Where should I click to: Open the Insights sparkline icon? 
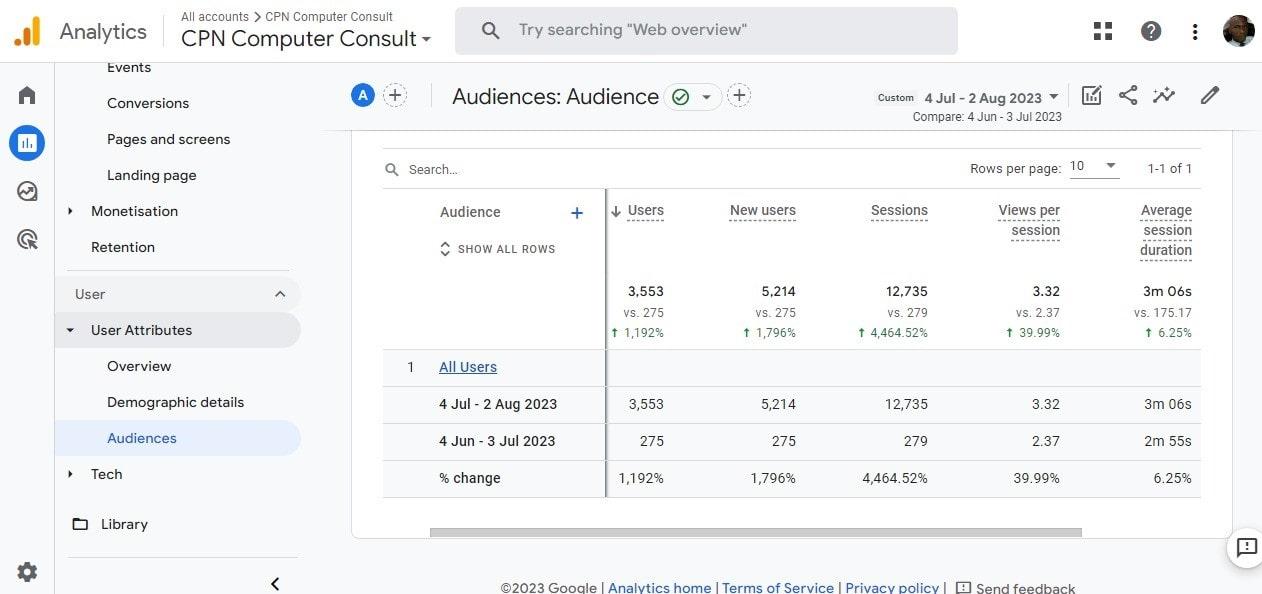(x=1163, y=95)
